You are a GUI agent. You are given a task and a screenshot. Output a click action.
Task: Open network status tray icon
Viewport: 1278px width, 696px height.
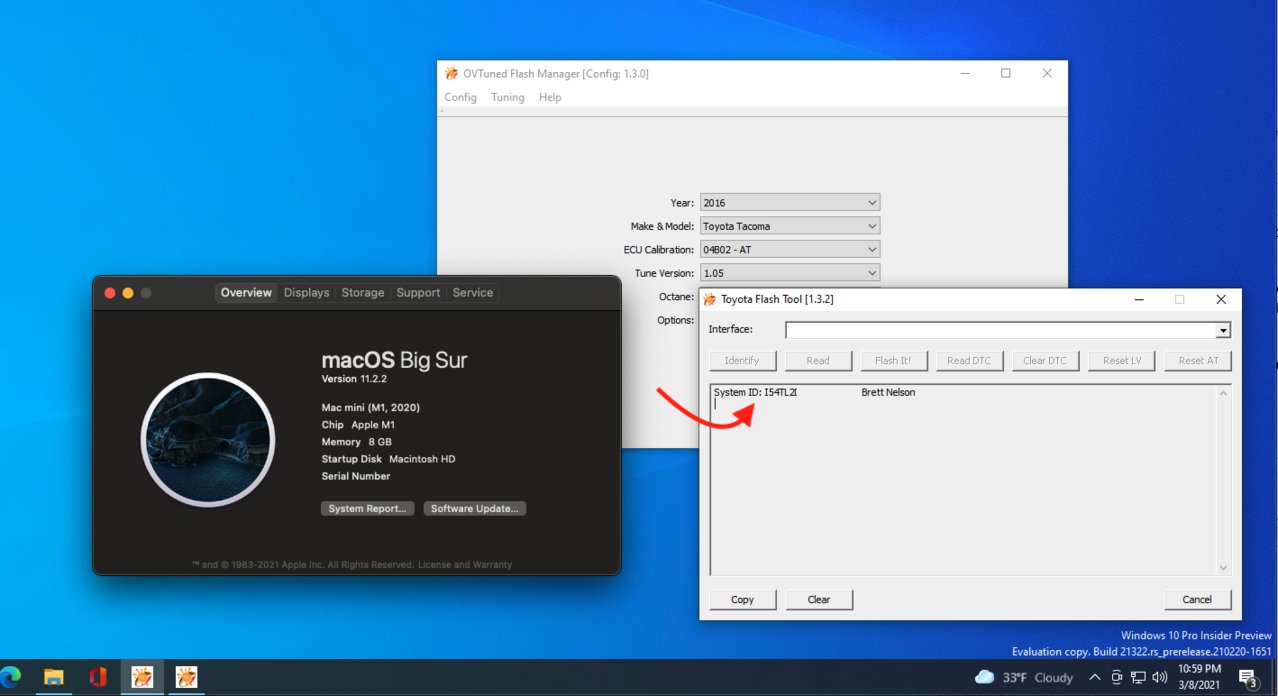pyautogui.click(x=1138, y=677)
